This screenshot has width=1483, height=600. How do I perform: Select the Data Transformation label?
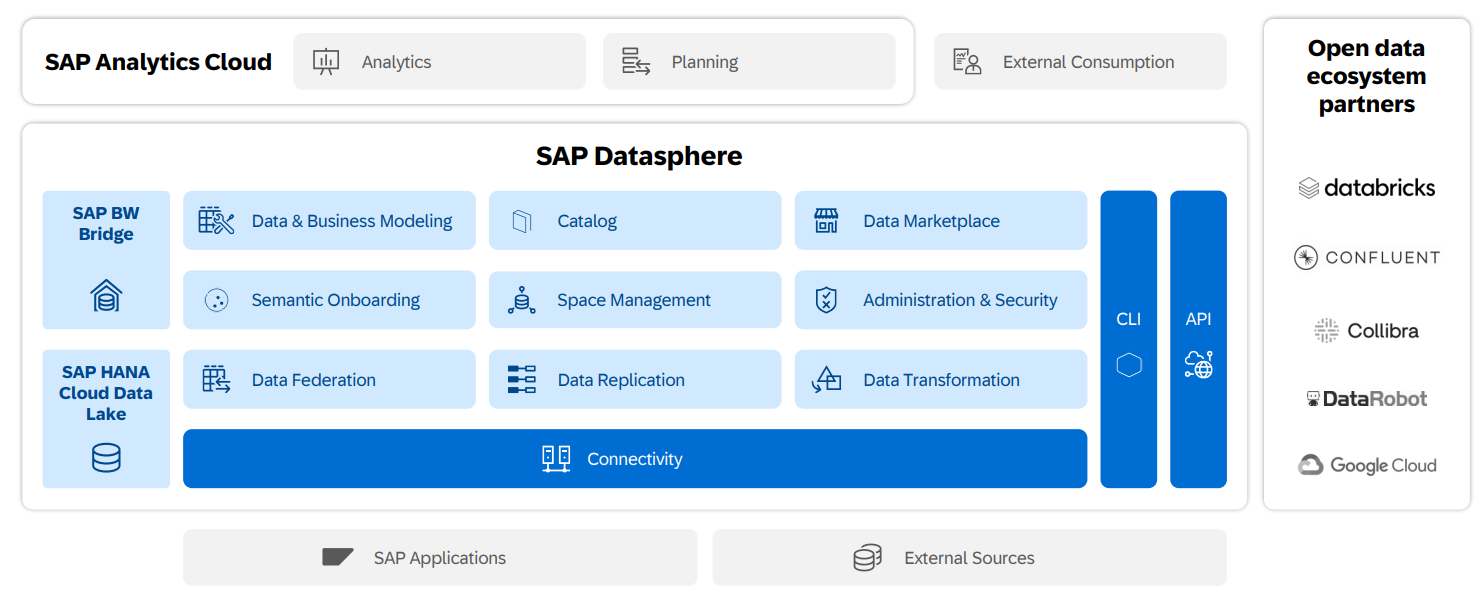tap(942, 380)
